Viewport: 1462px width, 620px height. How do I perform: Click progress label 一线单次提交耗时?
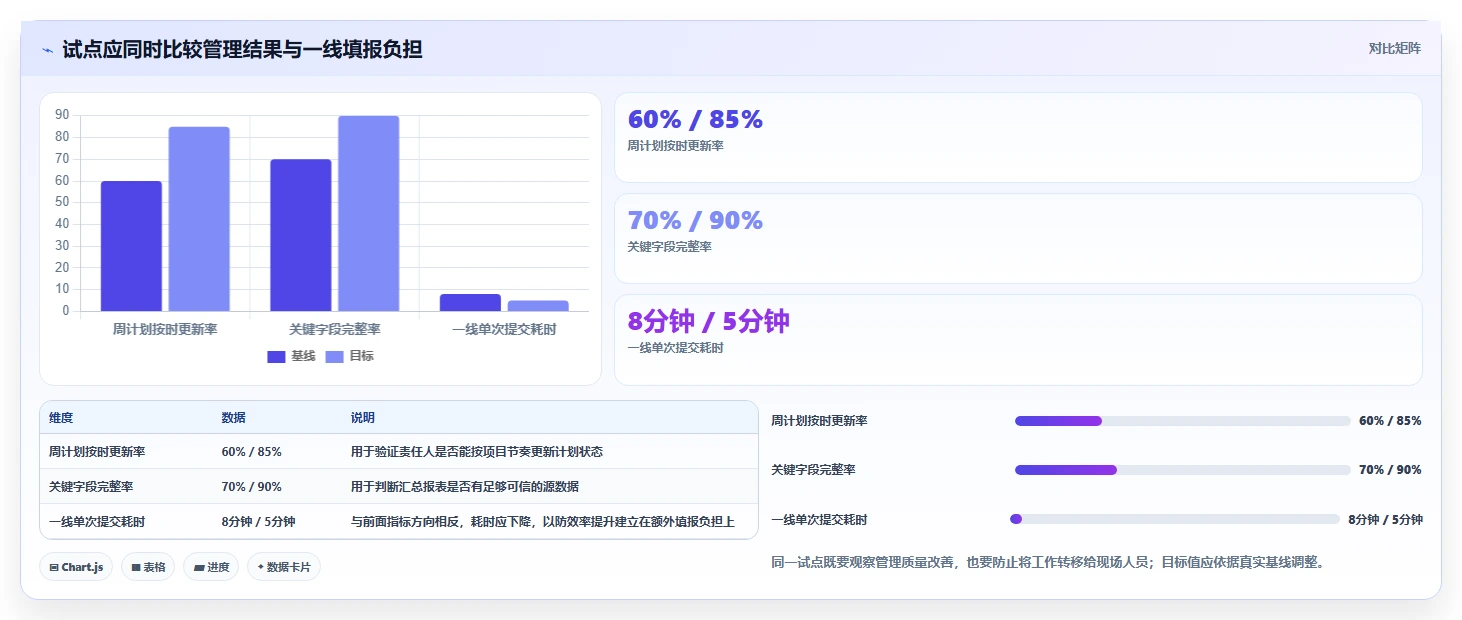pyautogui.click(x=819, y=520)
